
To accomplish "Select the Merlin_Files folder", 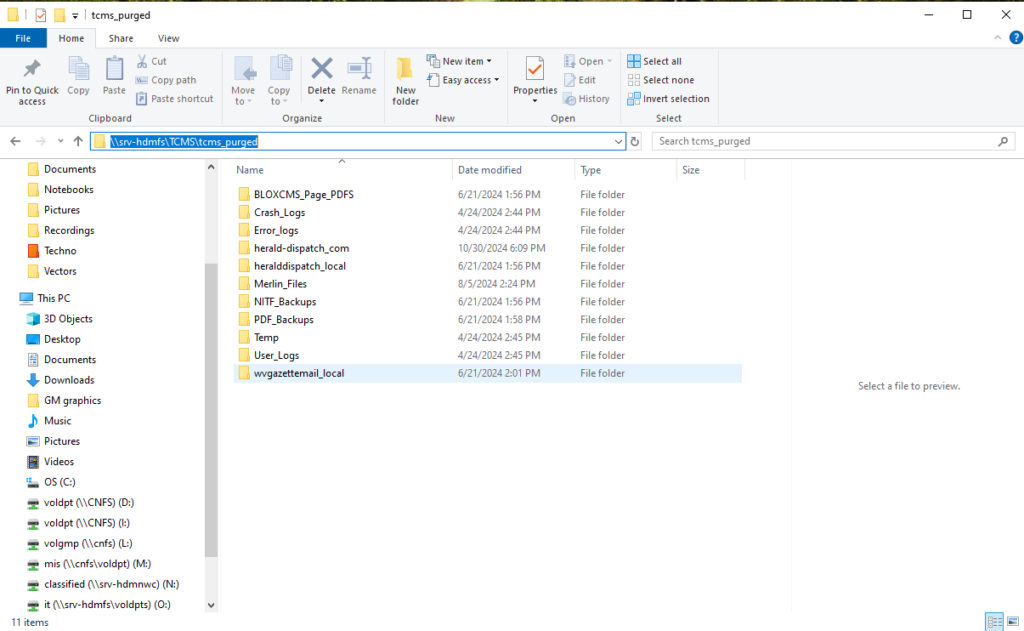I will (x=280, y=284).
